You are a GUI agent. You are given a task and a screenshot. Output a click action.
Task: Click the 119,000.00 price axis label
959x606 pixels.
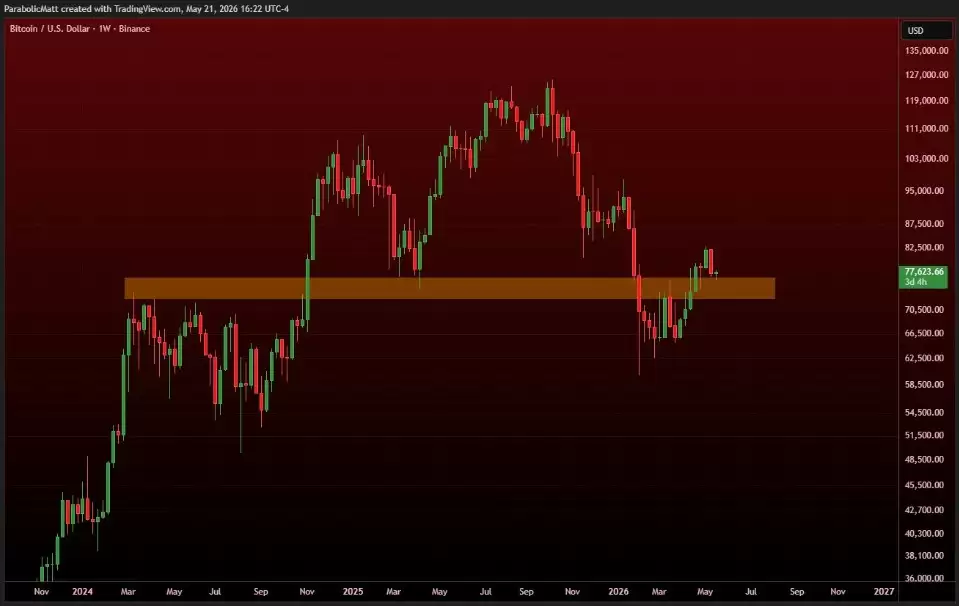click(x=927, y=101)
